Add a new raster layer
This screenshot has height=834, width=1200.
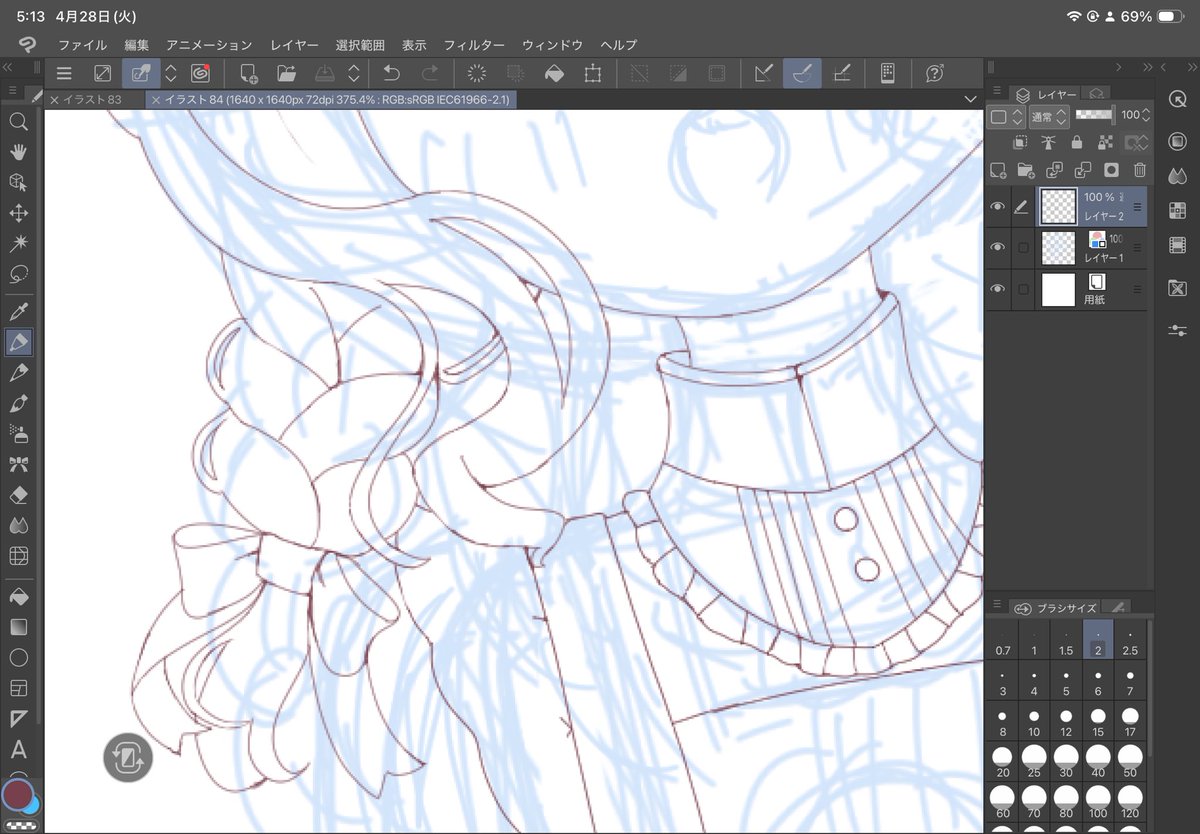(x=997, y=170)
